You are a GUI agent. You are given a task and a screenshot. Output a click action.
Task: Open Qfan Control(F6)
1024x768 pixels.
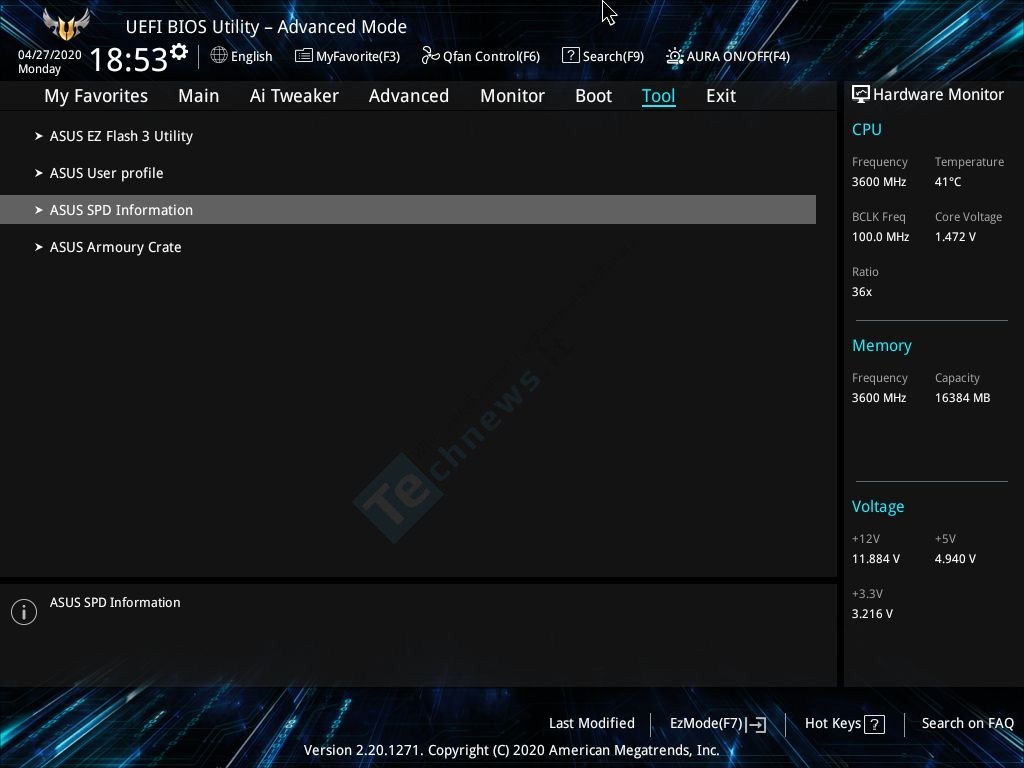pyautogui.click(x=491, y=57)
